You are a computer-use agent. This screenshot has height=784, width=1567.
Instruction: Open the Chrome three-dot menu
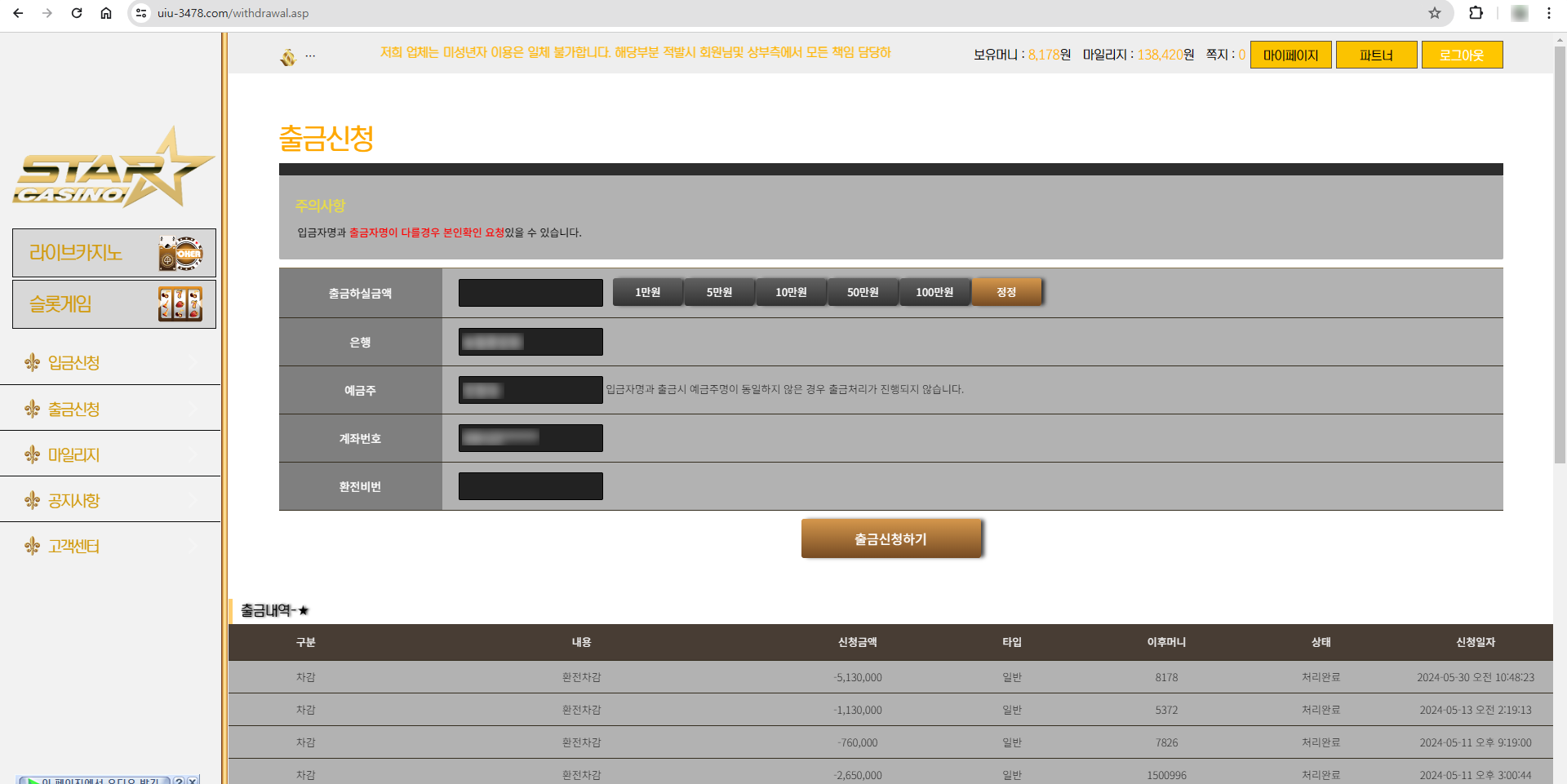coord(1549,13)
